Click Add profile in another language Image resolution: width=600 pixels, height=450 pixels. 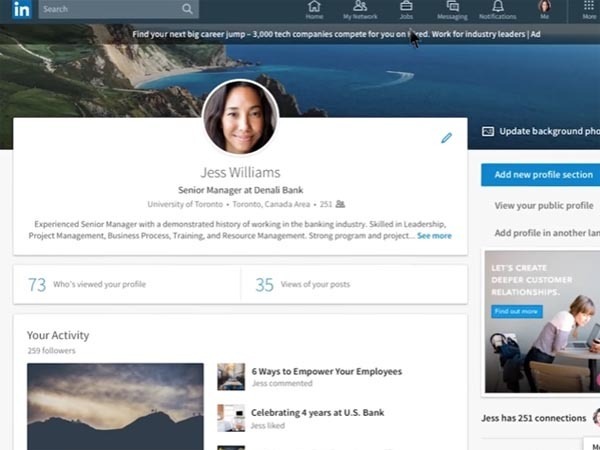[x=547, y=233]
